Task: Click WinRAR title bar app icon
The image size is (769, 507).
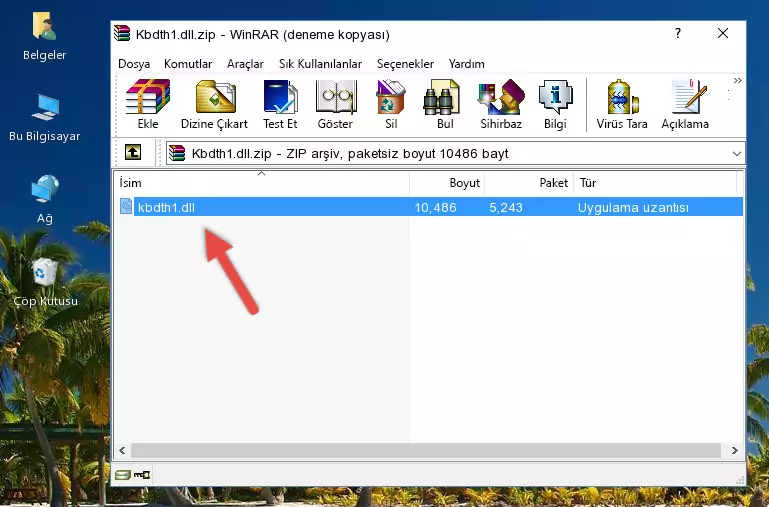Action: [122, 34]
